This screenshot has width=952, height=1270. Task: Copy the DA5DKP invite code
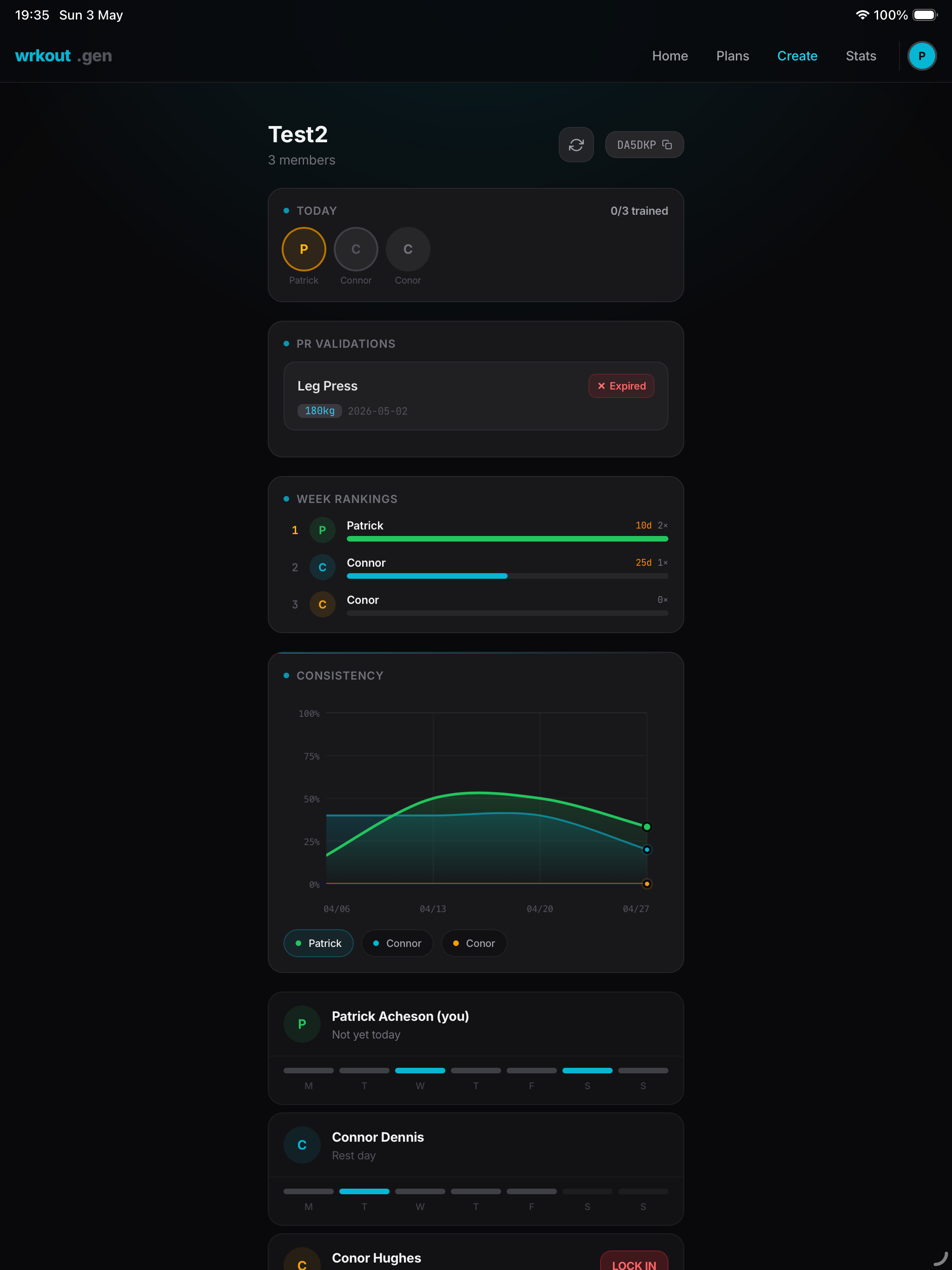[644, 145]
